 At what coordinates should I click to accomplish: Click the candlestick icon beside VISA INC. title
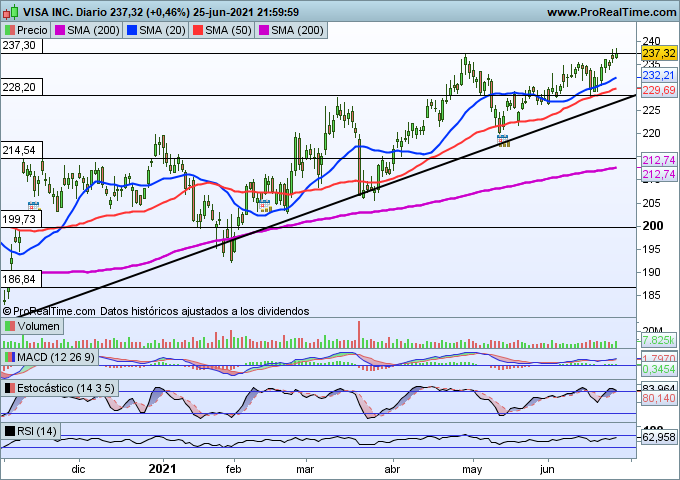pos(10,12)
